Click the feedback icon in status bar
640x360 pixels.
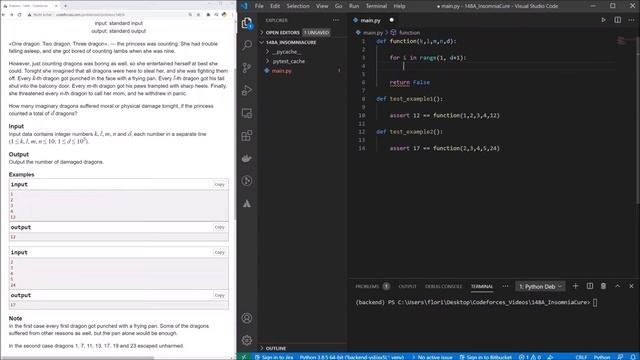pyautogui.click(x=620, y=357)
